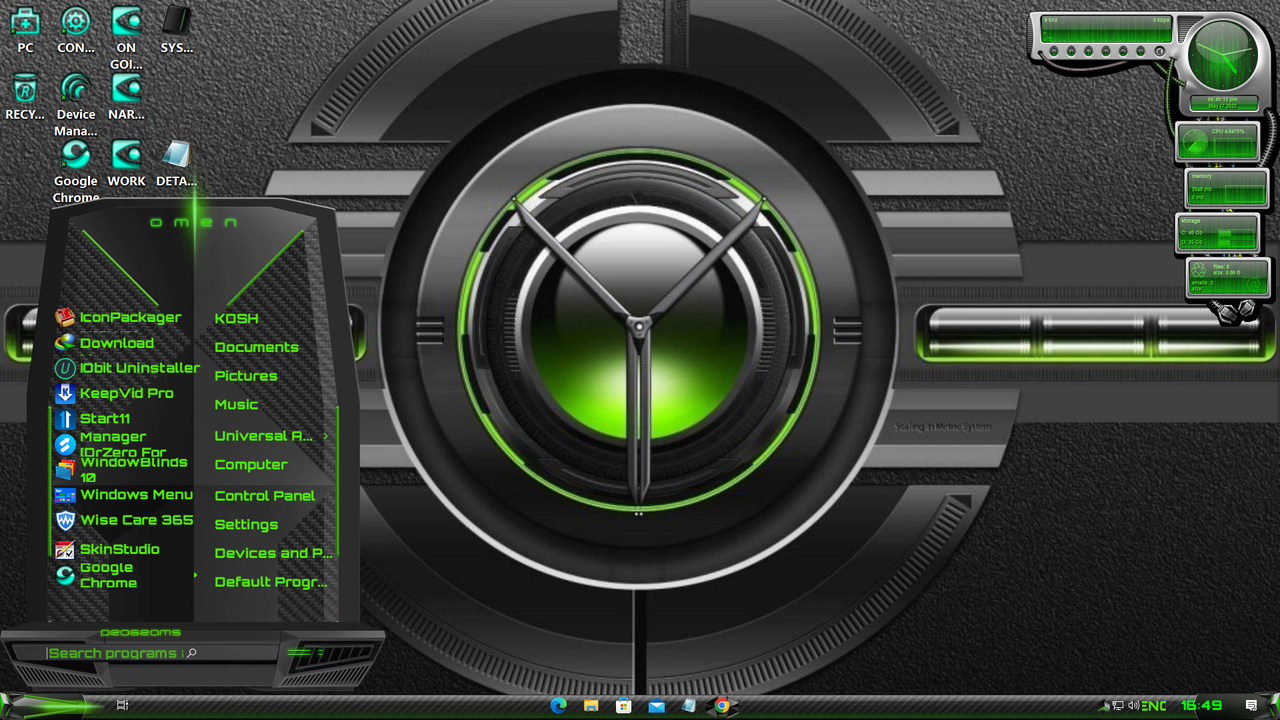Image resolution: width=1280 pixels, height=720 pixels.
Task: Open the CON... gear desktop icon
Action: (76, 29)
